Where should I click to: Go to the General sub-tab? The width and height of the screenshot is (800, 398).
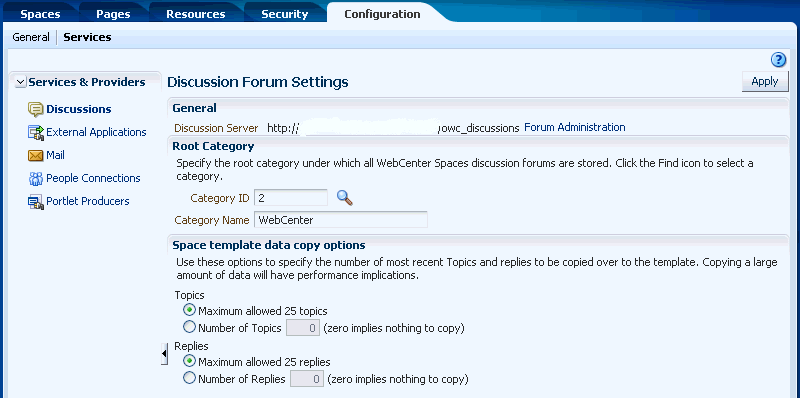(31, 37)
